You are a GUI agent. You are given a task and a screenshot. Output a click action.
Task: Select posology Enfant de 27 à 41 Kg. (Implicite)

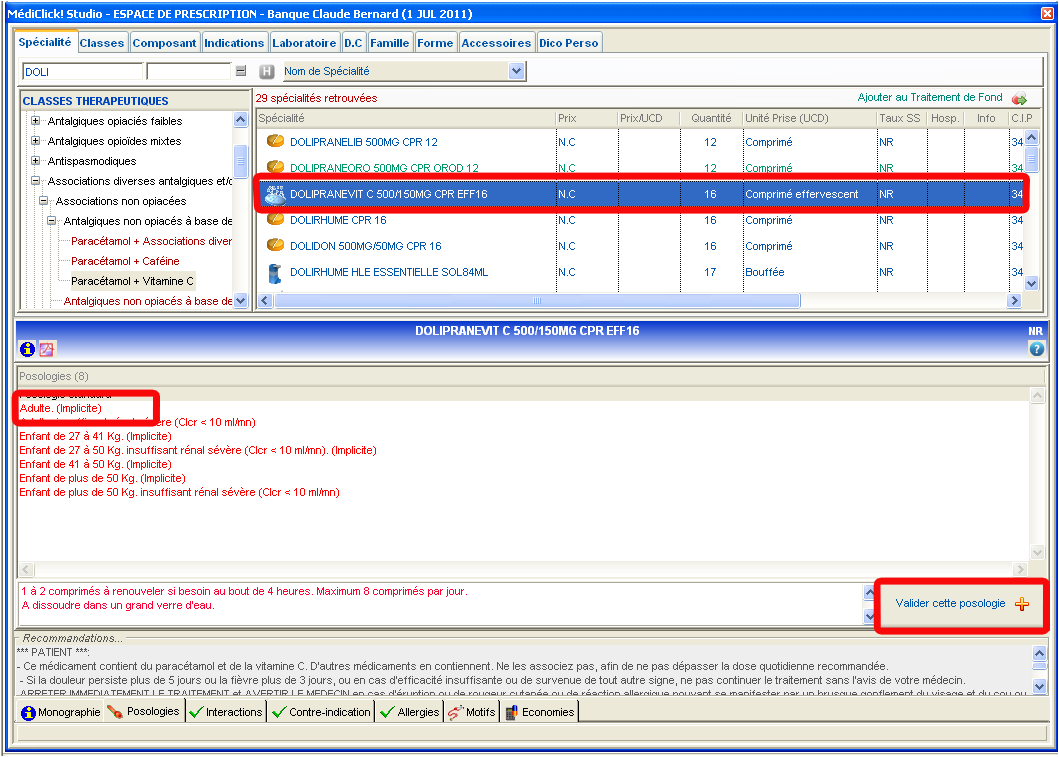[95, 436]
